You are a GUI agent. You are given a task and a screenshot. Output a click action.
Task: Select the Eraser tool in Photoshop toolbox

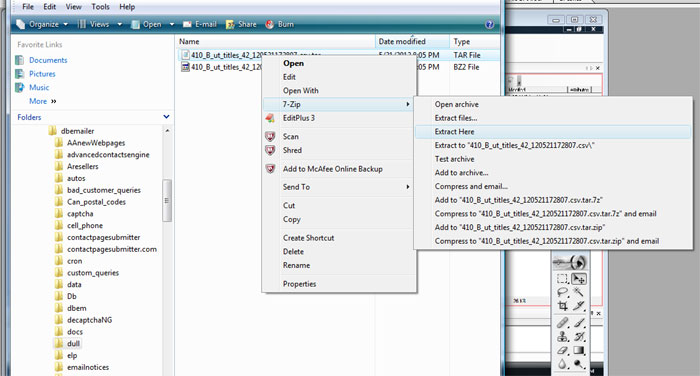[562, 351]
